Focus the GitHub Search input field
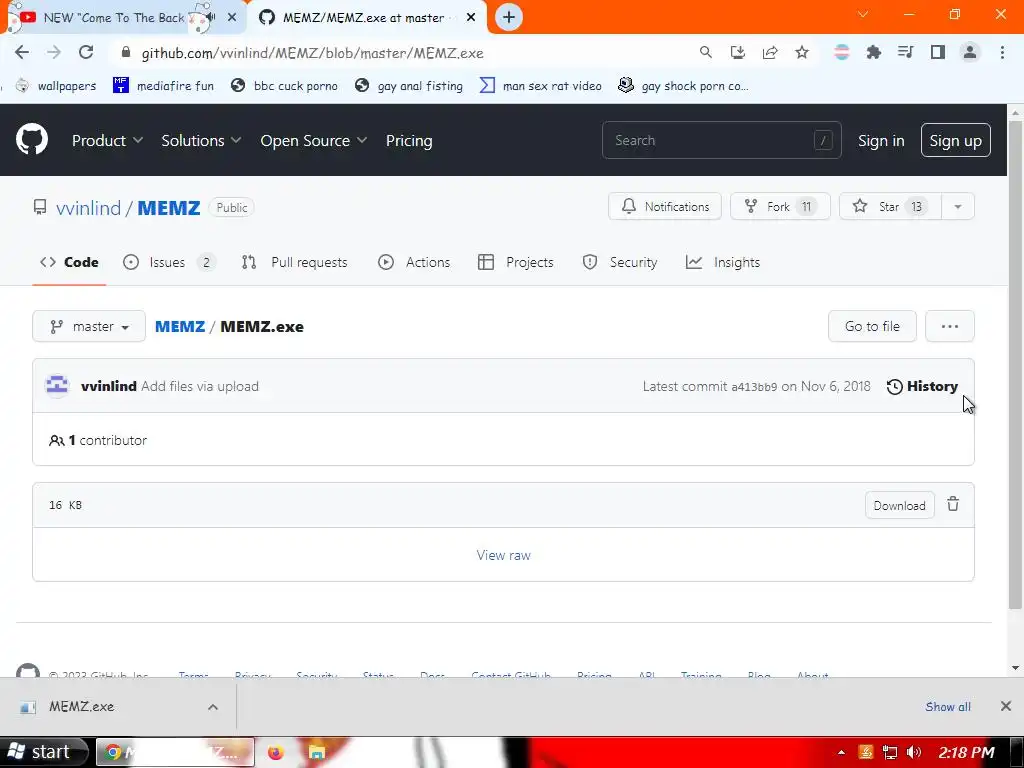 pos(722,140)
